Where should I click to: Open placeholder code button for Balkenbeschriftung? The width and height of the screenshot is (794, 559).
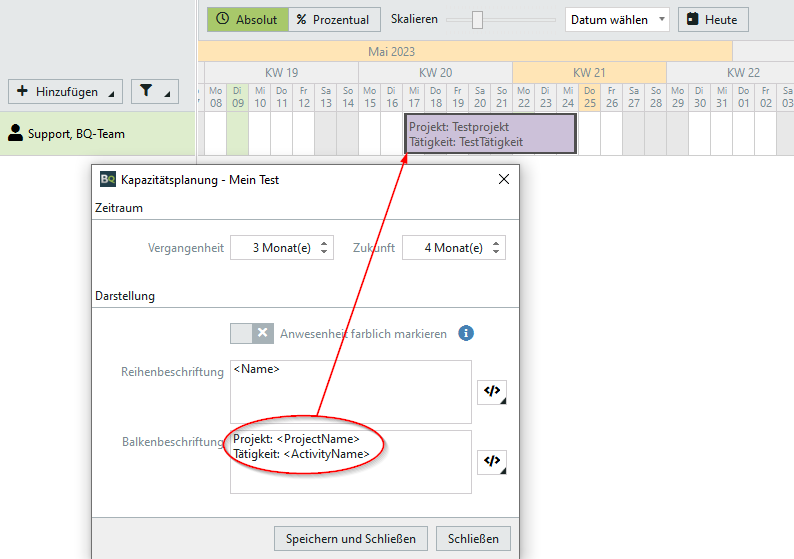491,461
